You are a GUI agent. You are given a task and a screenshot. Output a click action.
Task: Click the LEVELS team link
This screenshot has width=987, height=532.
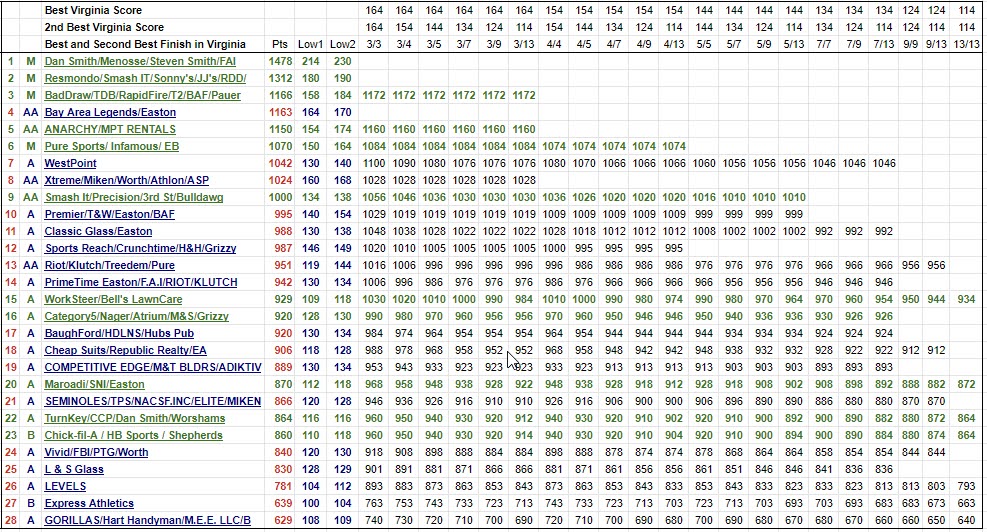tap(65, 486)
